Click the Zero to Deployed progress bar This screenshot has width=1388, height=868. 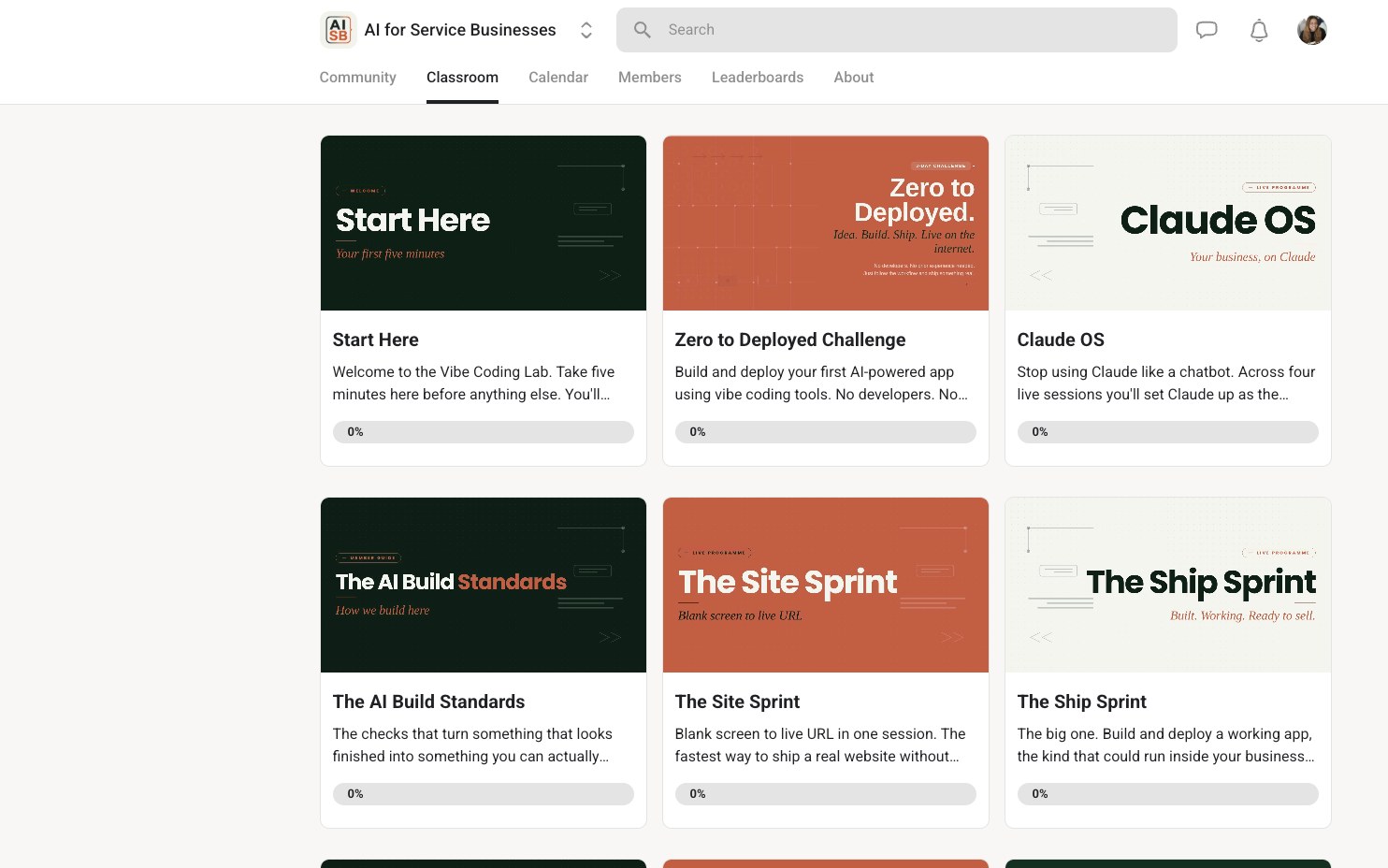(826, 432)
